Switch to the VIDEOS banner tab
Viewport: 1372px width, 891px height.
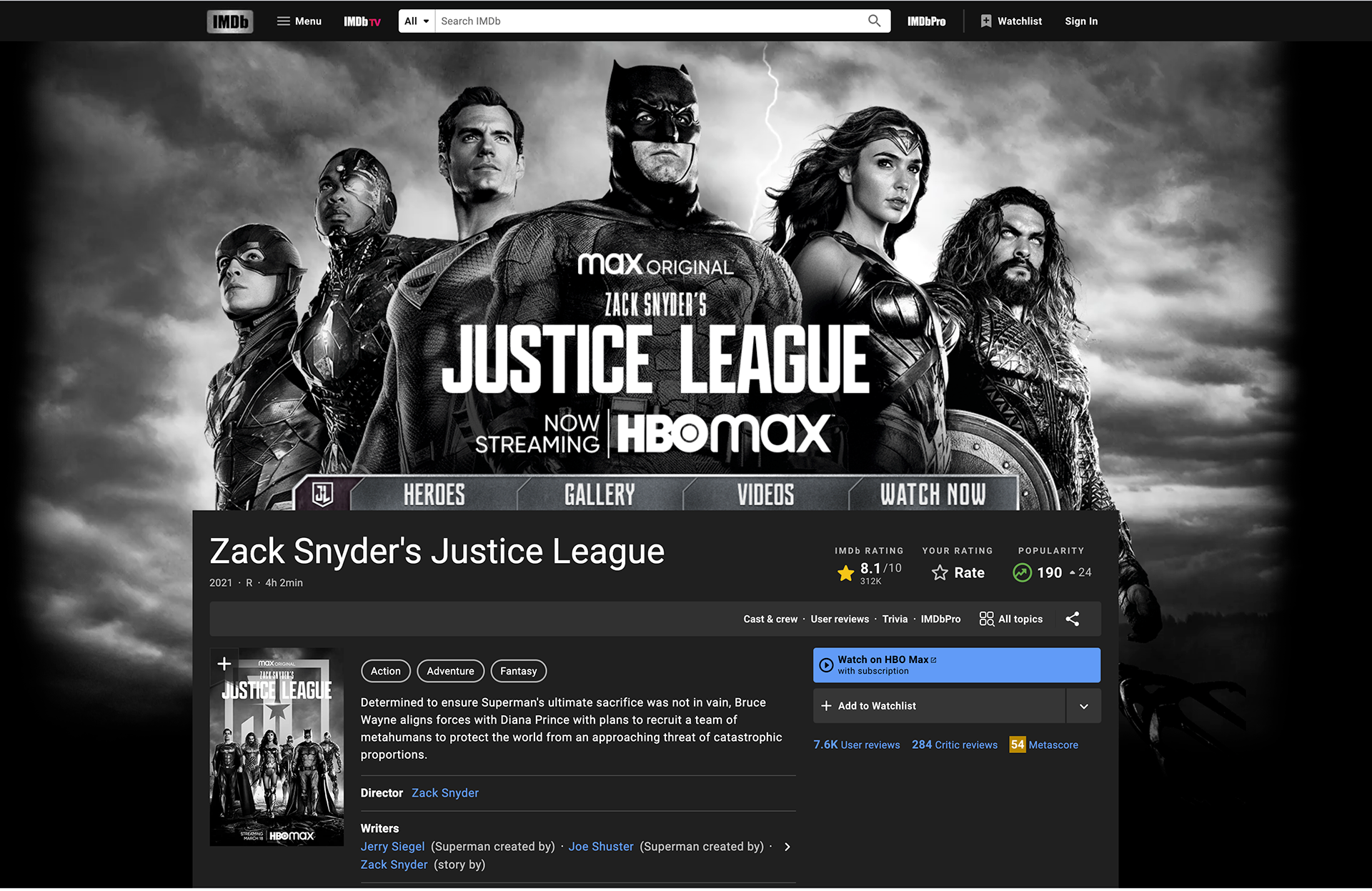765,494
